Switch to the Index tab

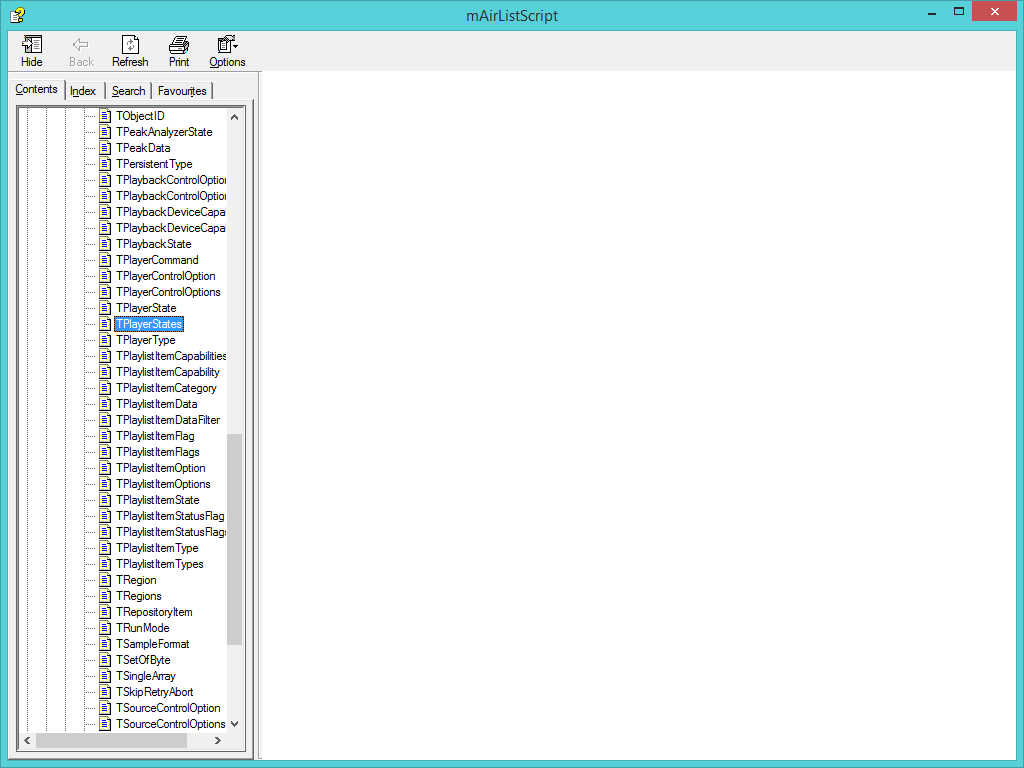click(83, 91)
